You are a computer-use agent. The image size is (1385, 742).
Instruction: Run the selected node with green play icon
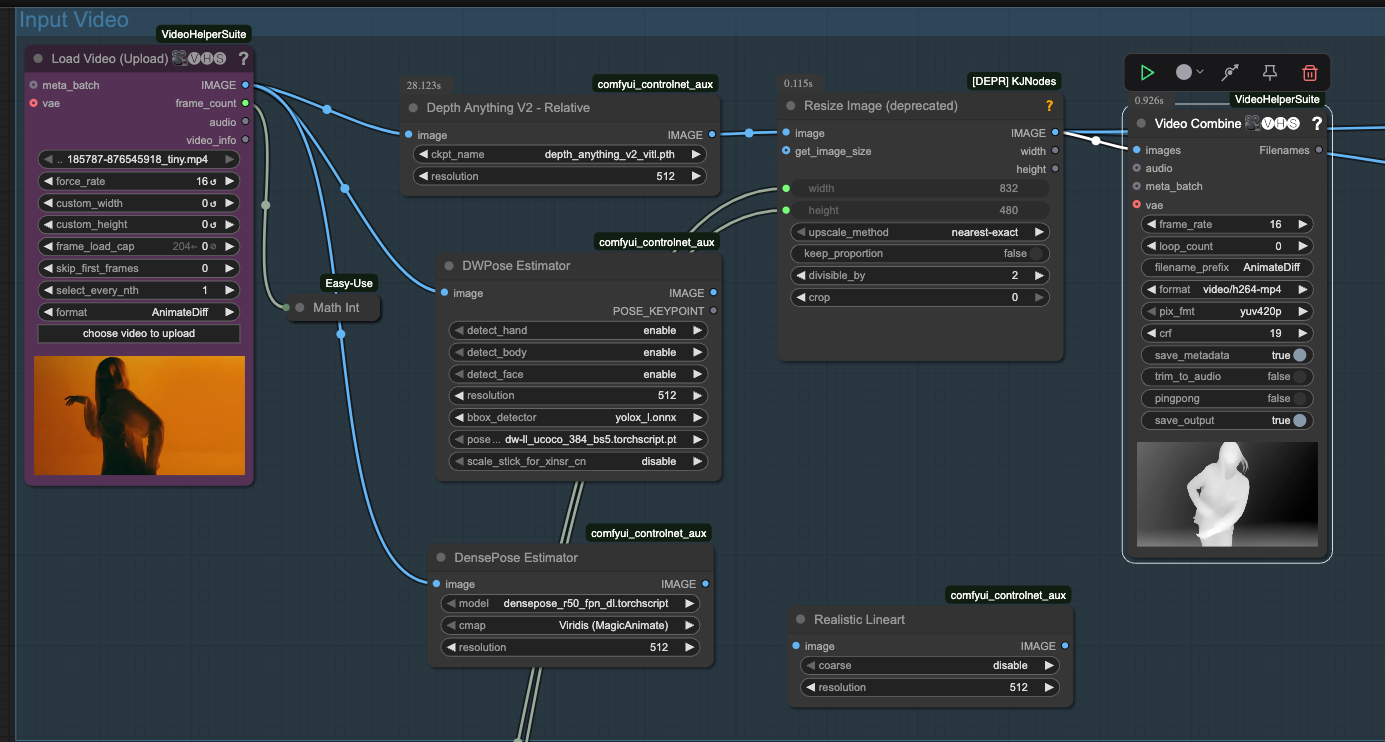pos(1147,72)
